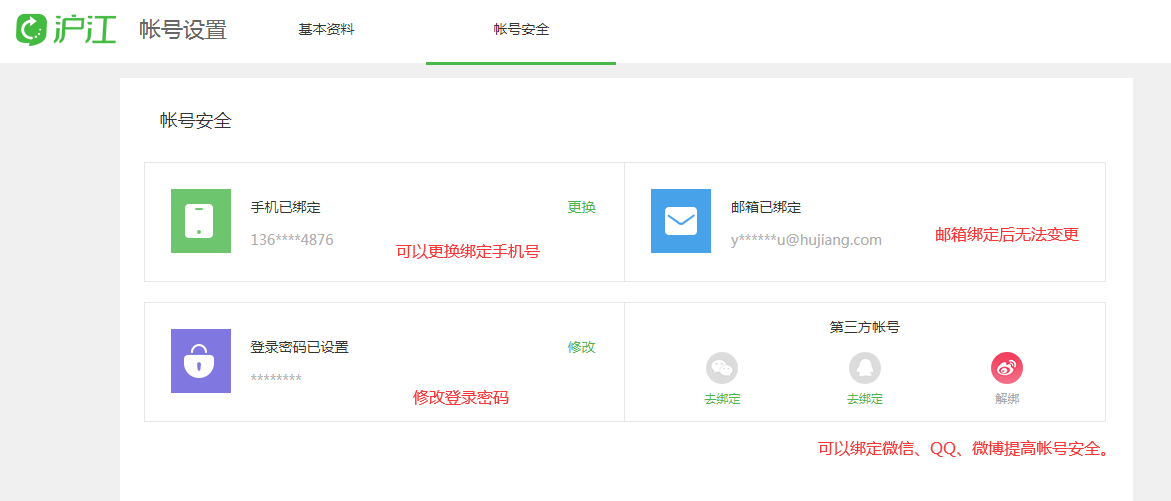This screenshot has height=501, width=1171.
Task: Click the masked hujiang.com email address
Action: point(806,240)
